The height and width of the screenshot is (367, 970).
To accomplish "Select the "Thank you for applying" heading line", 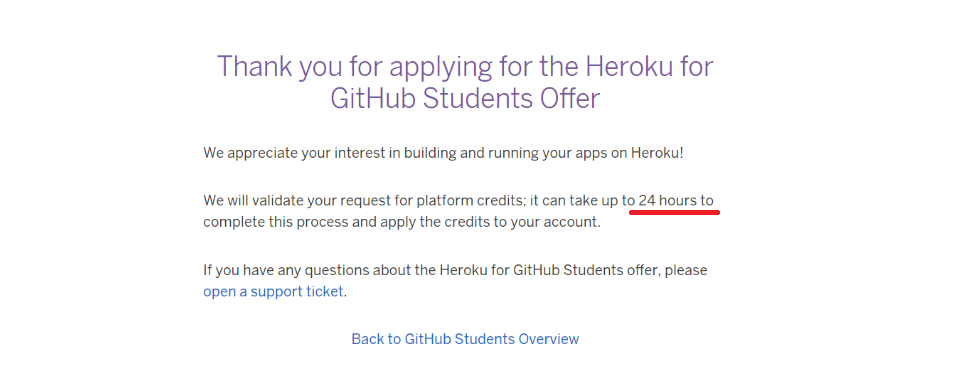I will [465, 67].
